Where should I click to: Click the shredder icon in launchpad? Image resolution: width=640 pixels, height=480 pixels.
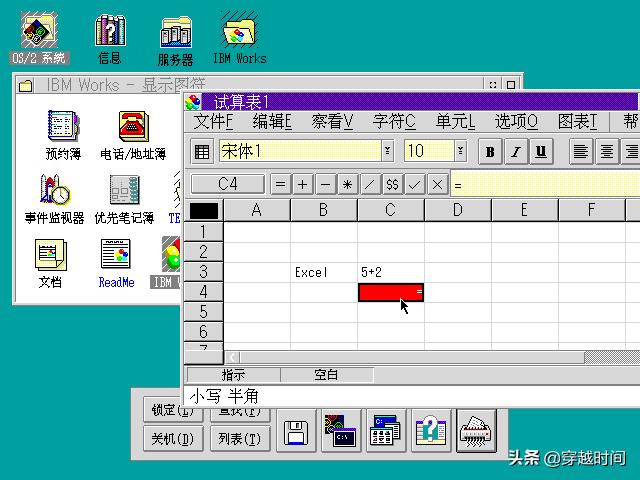tap(477, 431)
